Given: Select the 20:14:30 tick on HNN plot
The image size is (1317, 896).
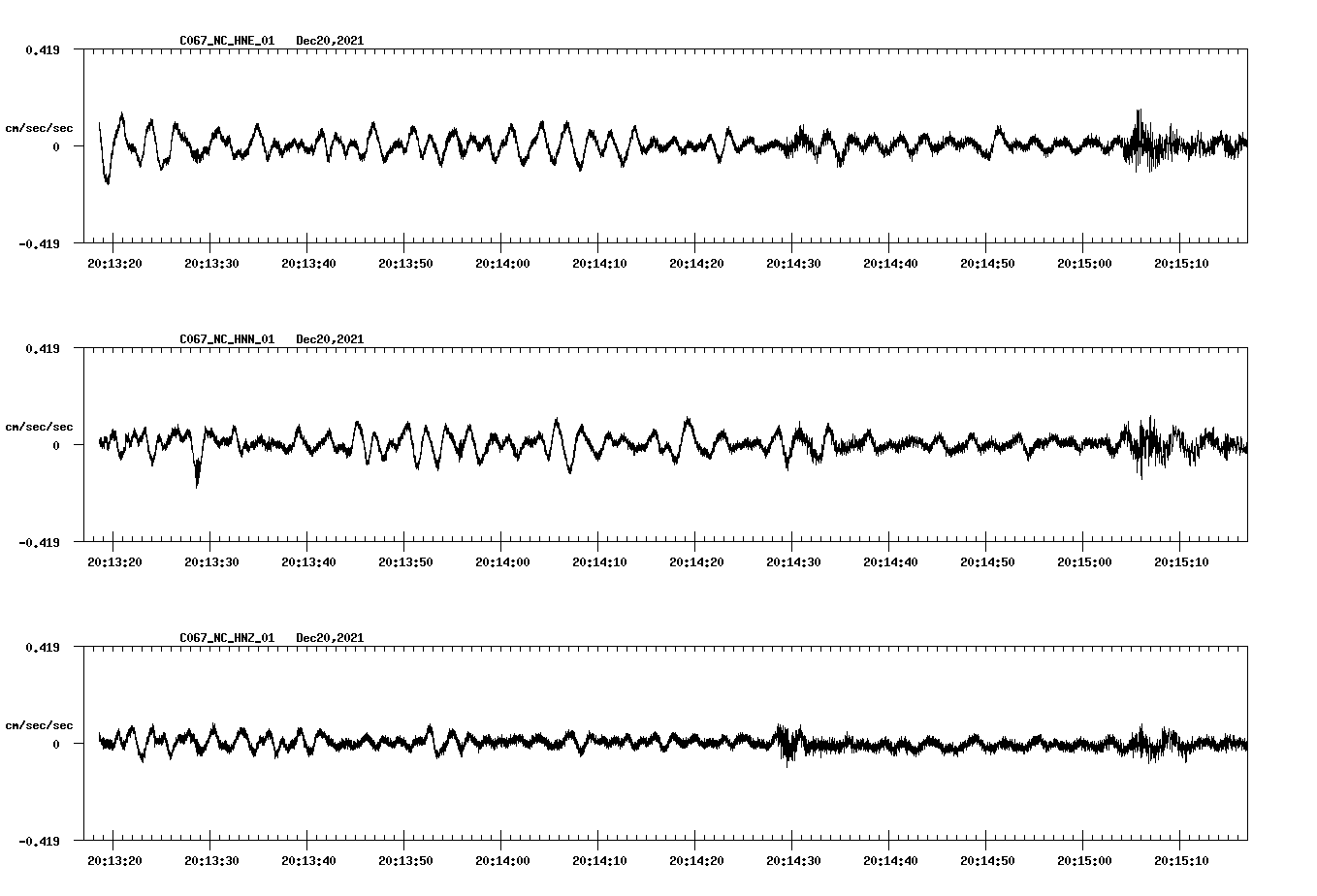Looking at the screenshot, I should (792, 561).
